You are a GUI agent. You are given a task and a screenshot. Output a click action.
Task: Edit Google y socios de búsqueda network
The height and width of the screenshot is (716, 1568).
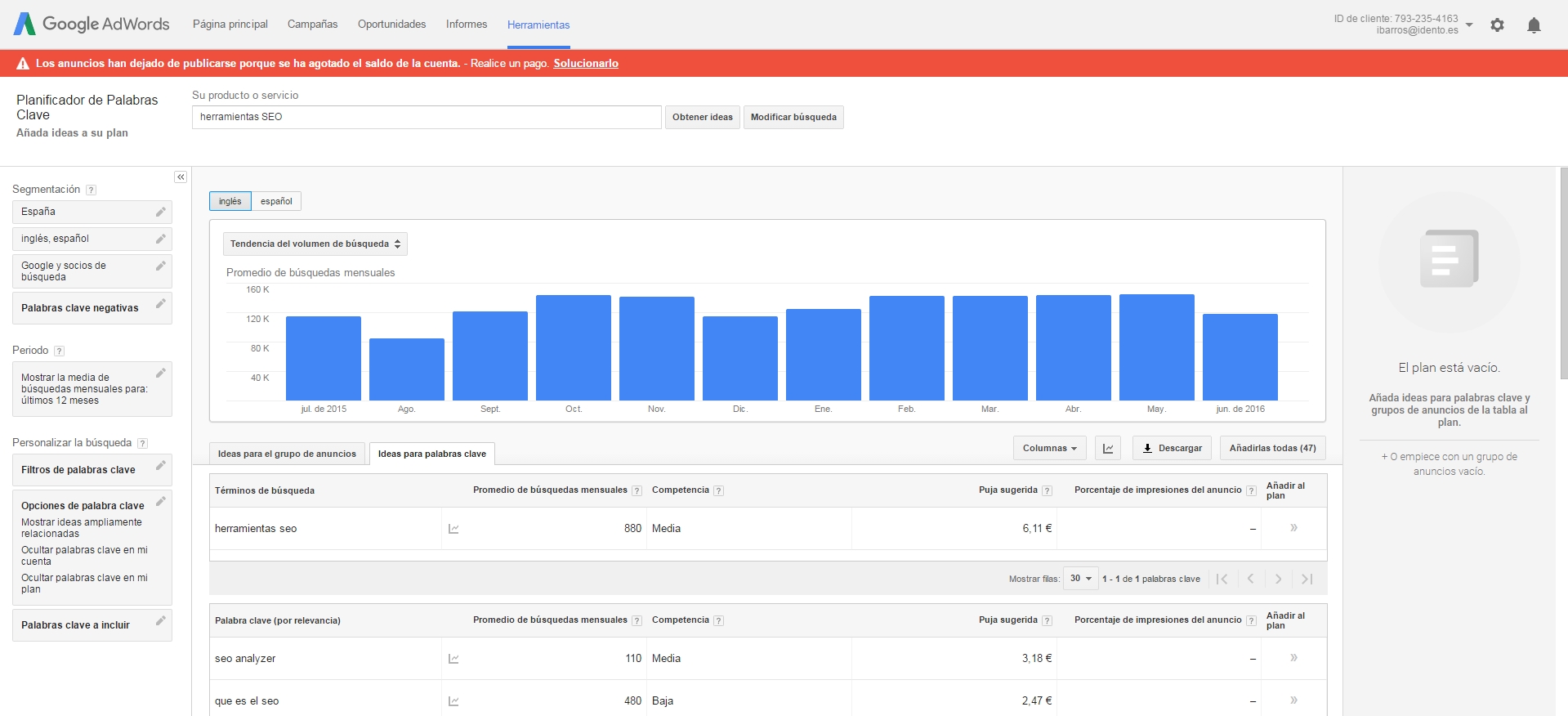point(161,266)
